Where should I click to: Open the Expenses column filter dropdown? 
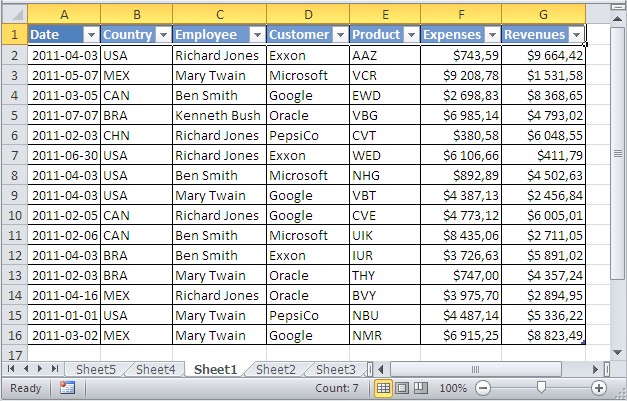[x=493, y=35]
